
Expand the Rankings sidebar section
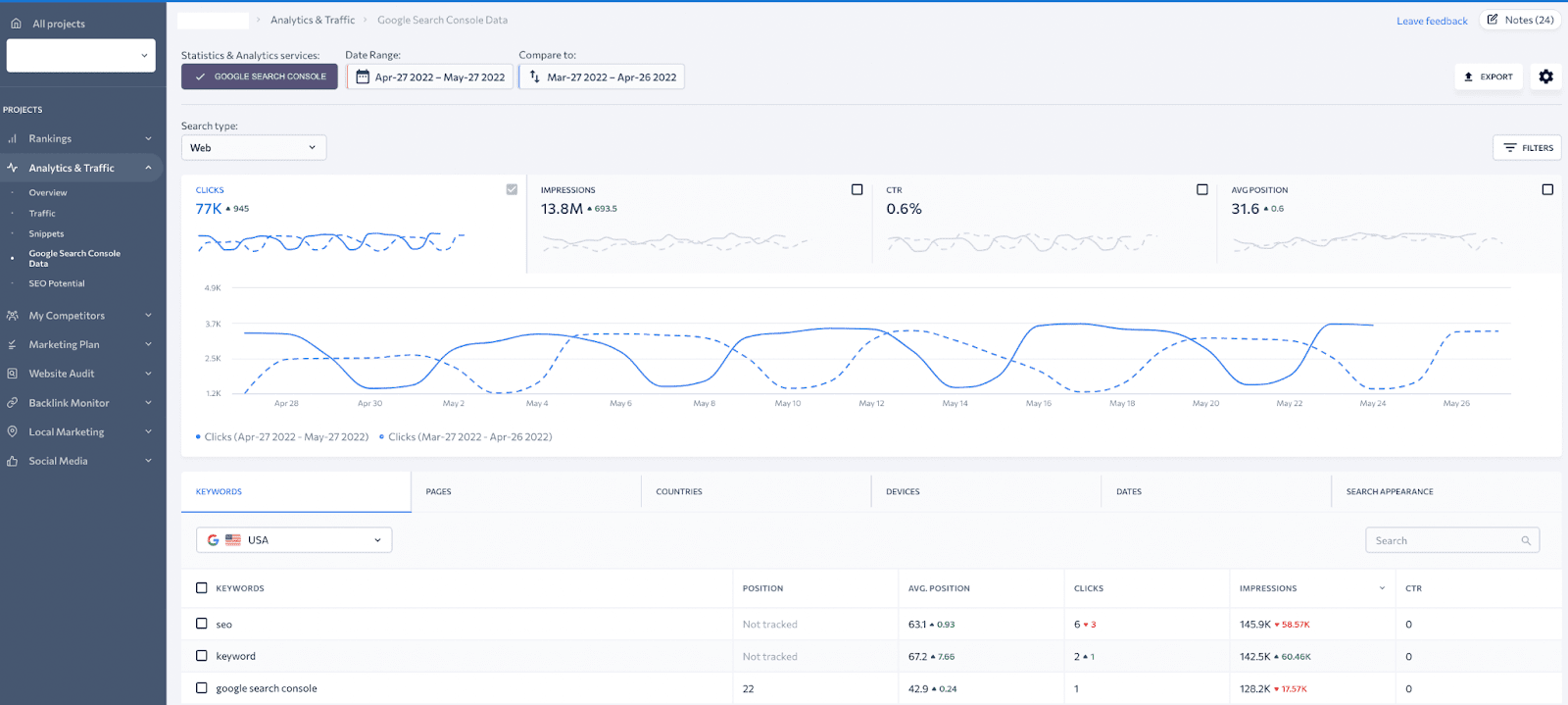point(148,139)
